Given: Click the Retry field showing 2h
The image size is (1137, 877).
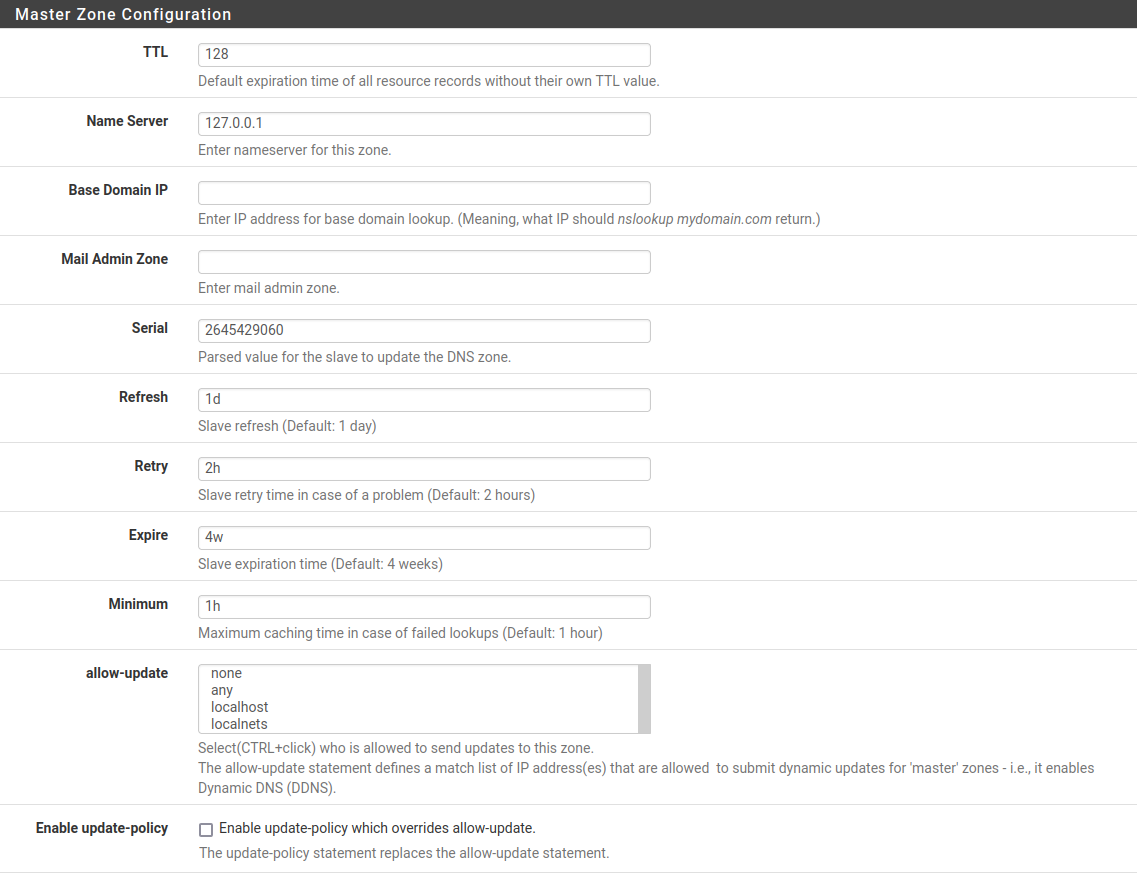Looking at the screenshot, I should tap(423, 468).
